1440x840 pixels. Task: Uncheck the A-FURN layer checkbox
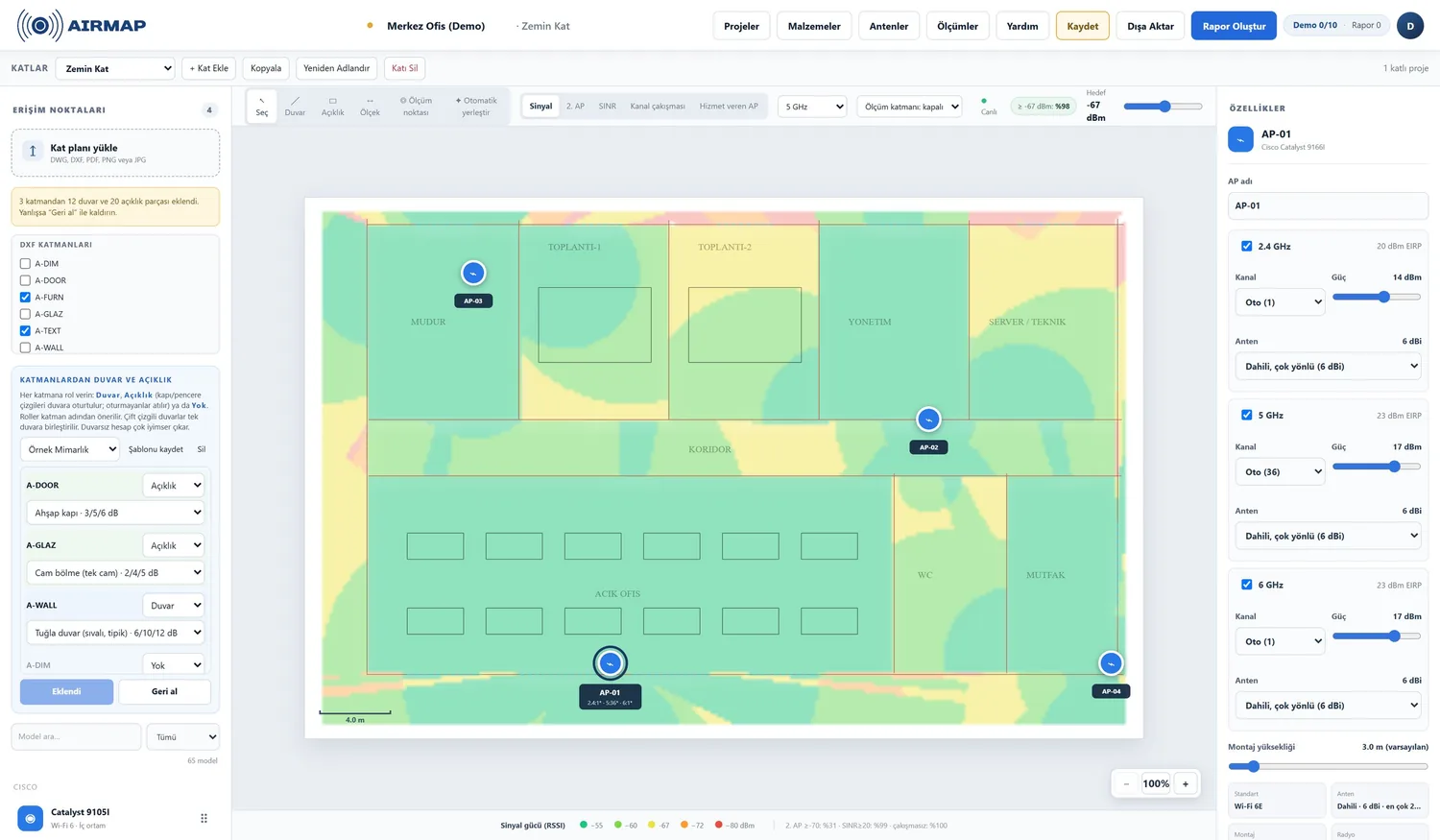[25, 298]
